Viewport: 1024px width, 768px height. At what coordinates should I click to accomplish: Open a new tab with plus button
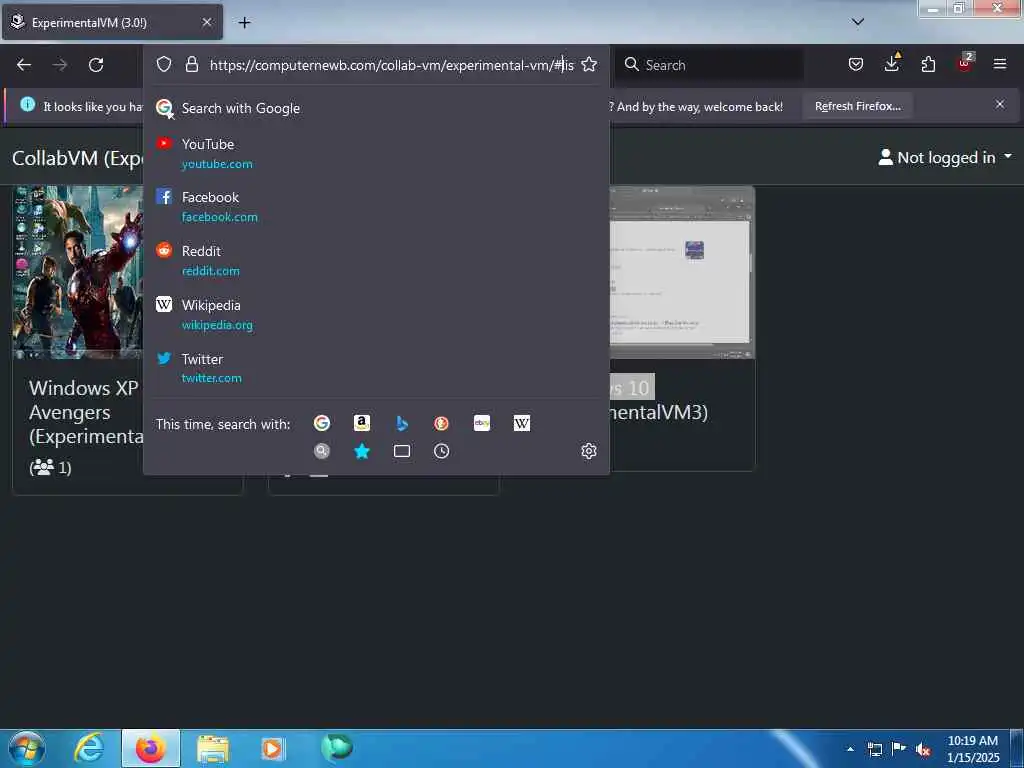pyautogui.click(x=244, y=23)
